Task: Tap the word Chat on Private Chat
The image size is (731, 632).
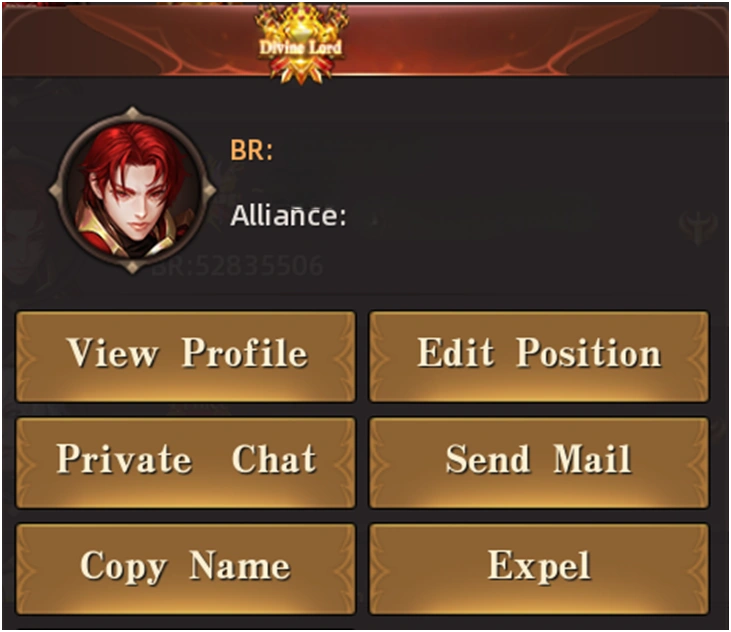Action: (x=274, y=459)
